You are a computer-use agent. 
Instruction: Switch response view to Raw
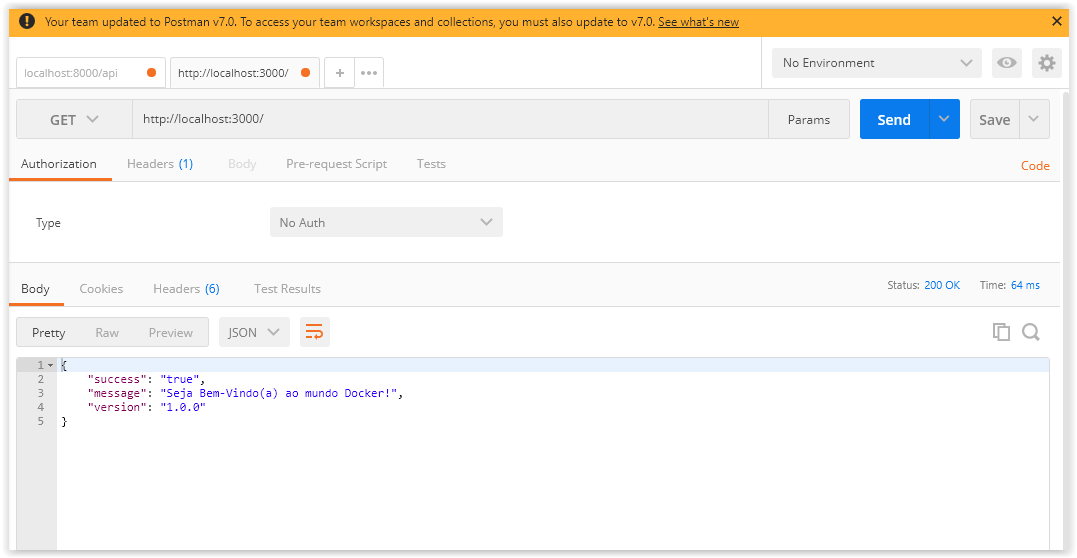coord(107,333)
